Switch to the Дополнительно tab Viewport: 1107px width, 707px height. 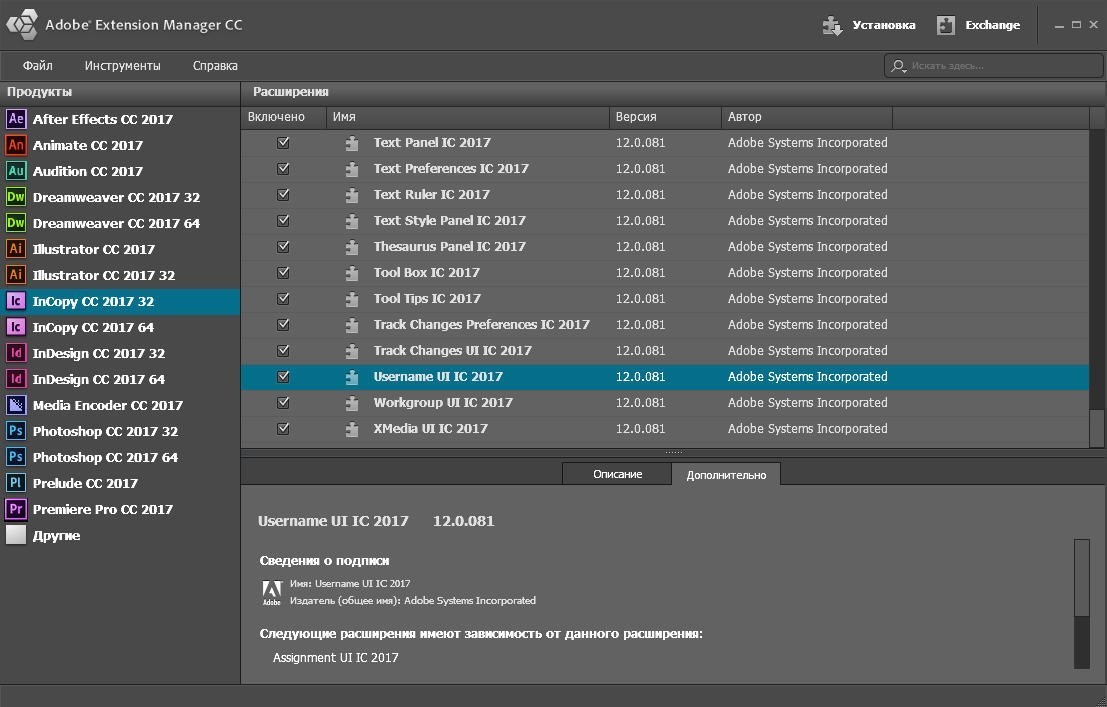pyautogui.click(x=726, y=475)
